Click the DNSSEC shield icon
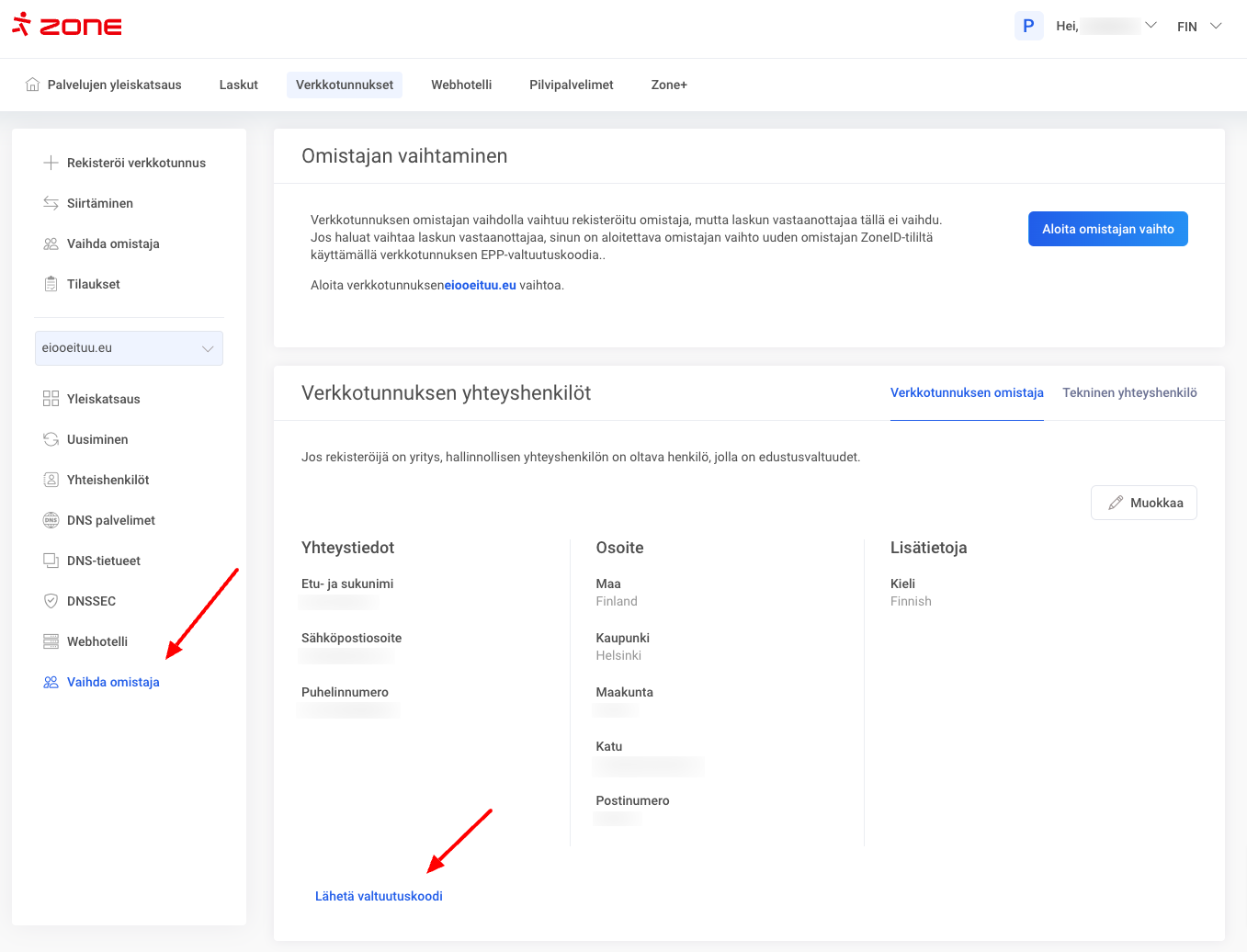Viewport: 1247px width, 952px height. 51,601
